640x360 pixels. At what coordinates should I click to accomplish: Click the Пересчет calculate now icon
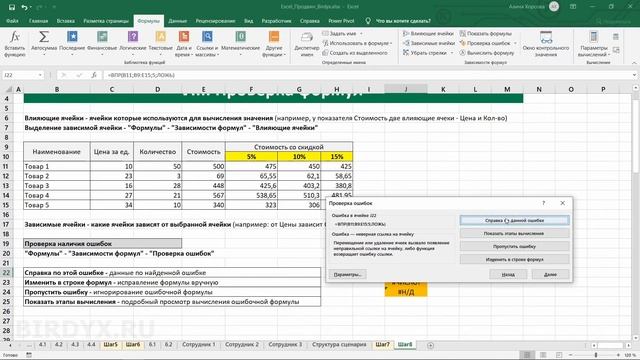pyautogui.click(x=616, y=37)
